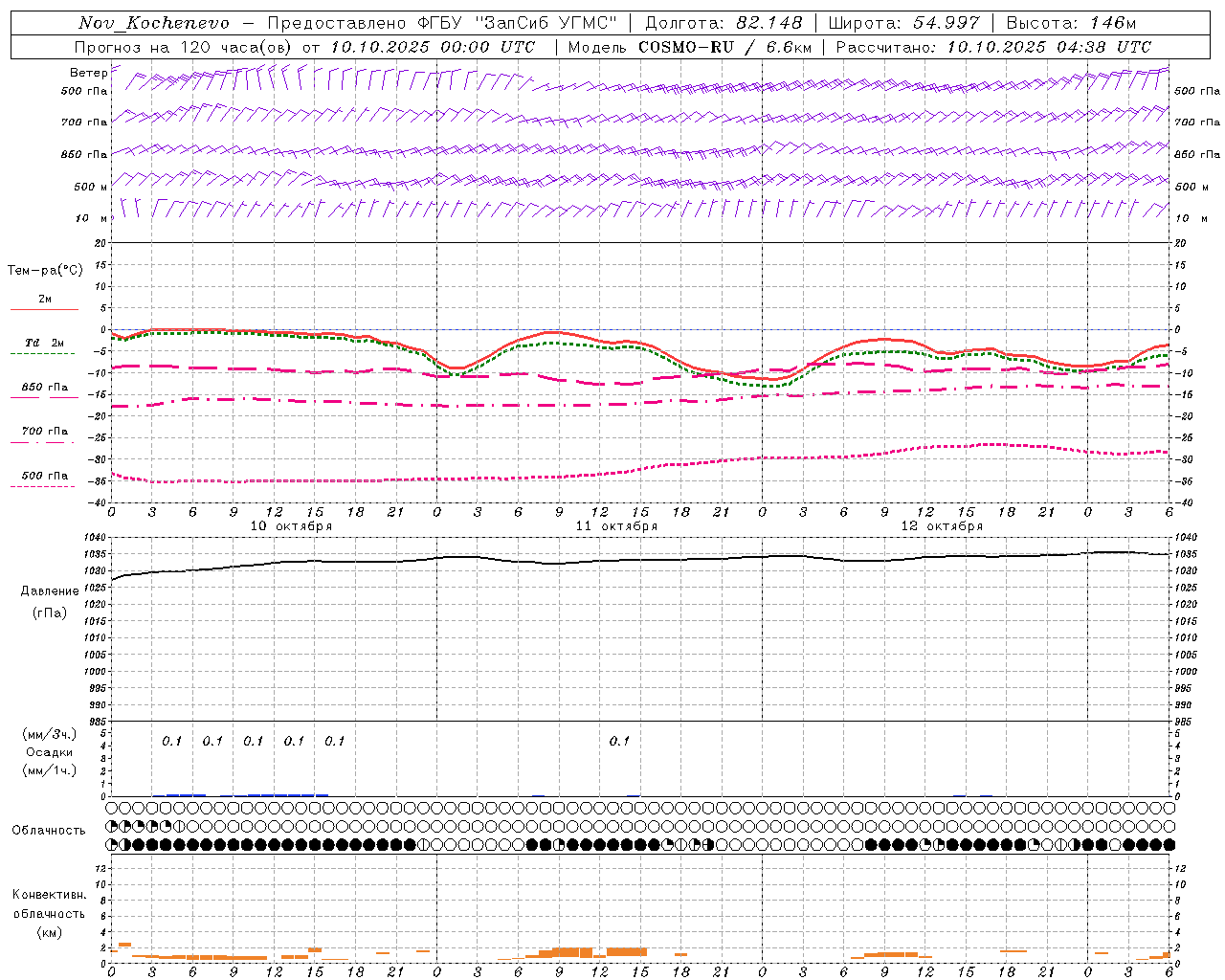The width and height of the screenshot is (1225, 980).
Task: Click '12' on left convective cloud axis
Action: pos(101,868)
